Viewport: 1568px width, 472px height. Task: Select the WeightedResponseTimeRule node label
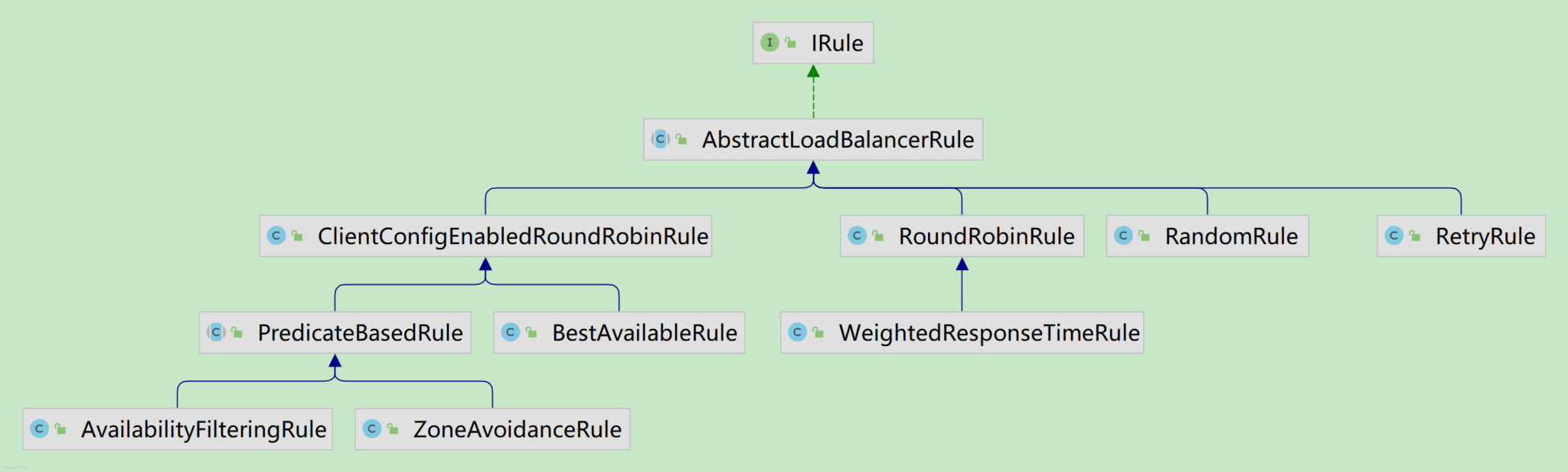(x=989, y=333)
